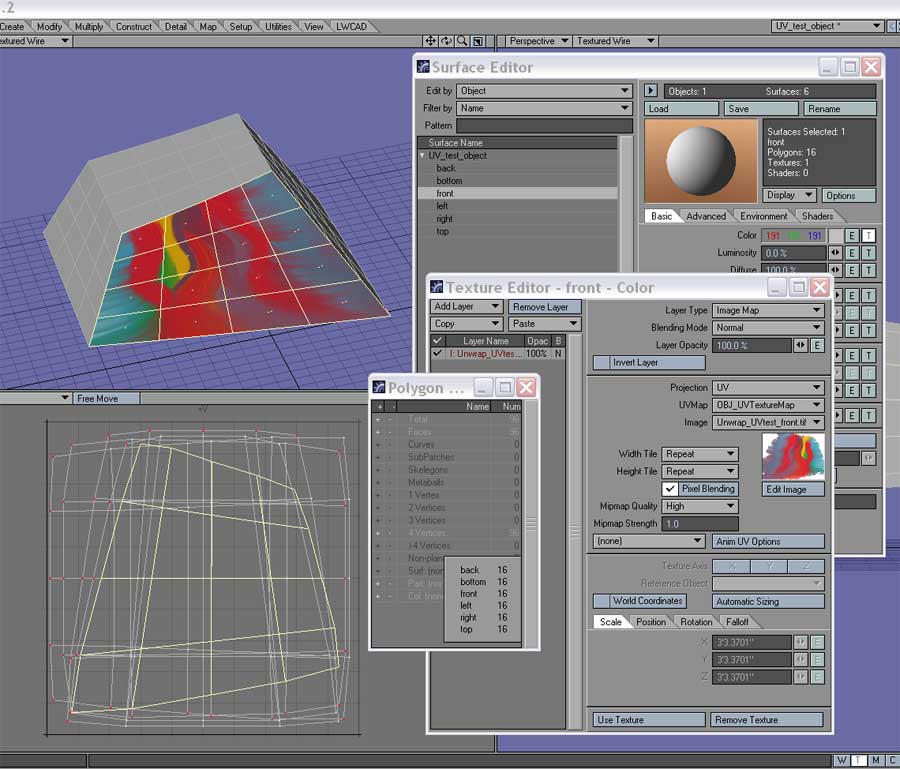Click W mode button in bottom bar
Screen dimensions: 900x769
(841, 760)
